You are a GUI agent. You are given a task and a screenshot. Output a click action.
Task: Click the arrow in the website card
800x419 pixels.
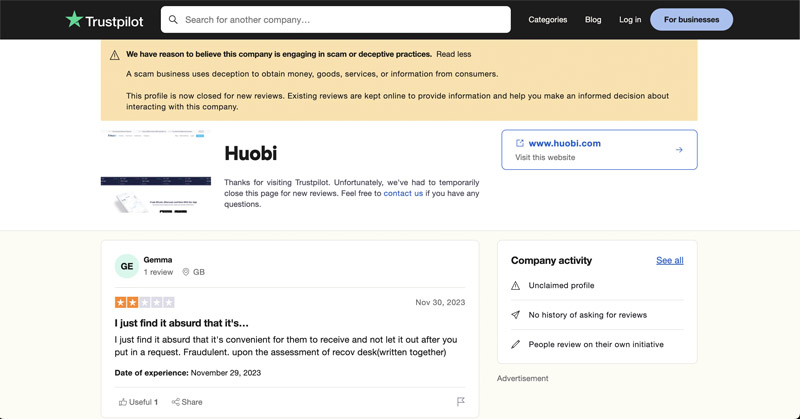[x=679, y=150]
